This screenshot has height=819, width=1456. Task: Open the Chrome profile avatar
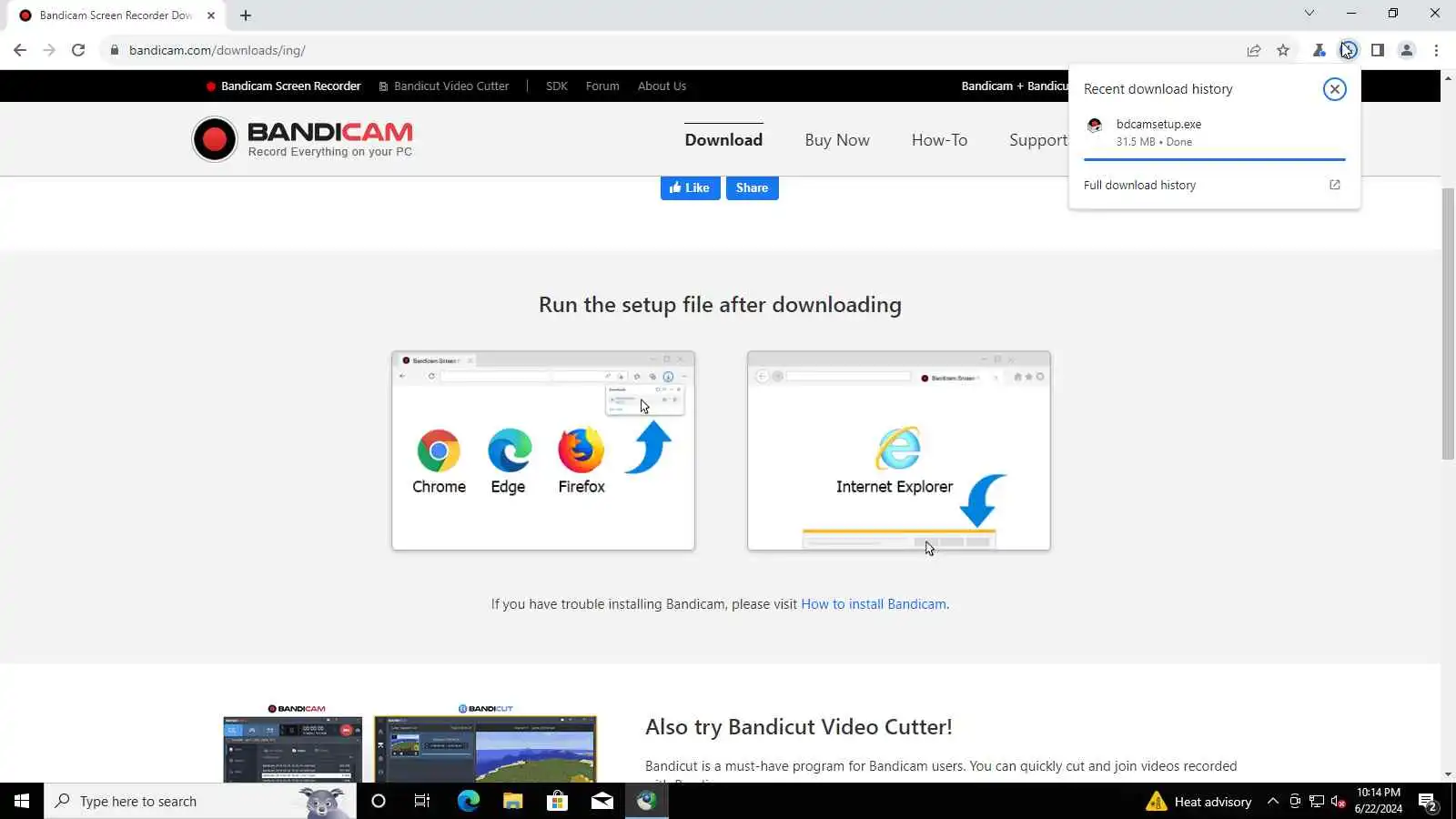pyautogui.click(x=1407, y=50)
